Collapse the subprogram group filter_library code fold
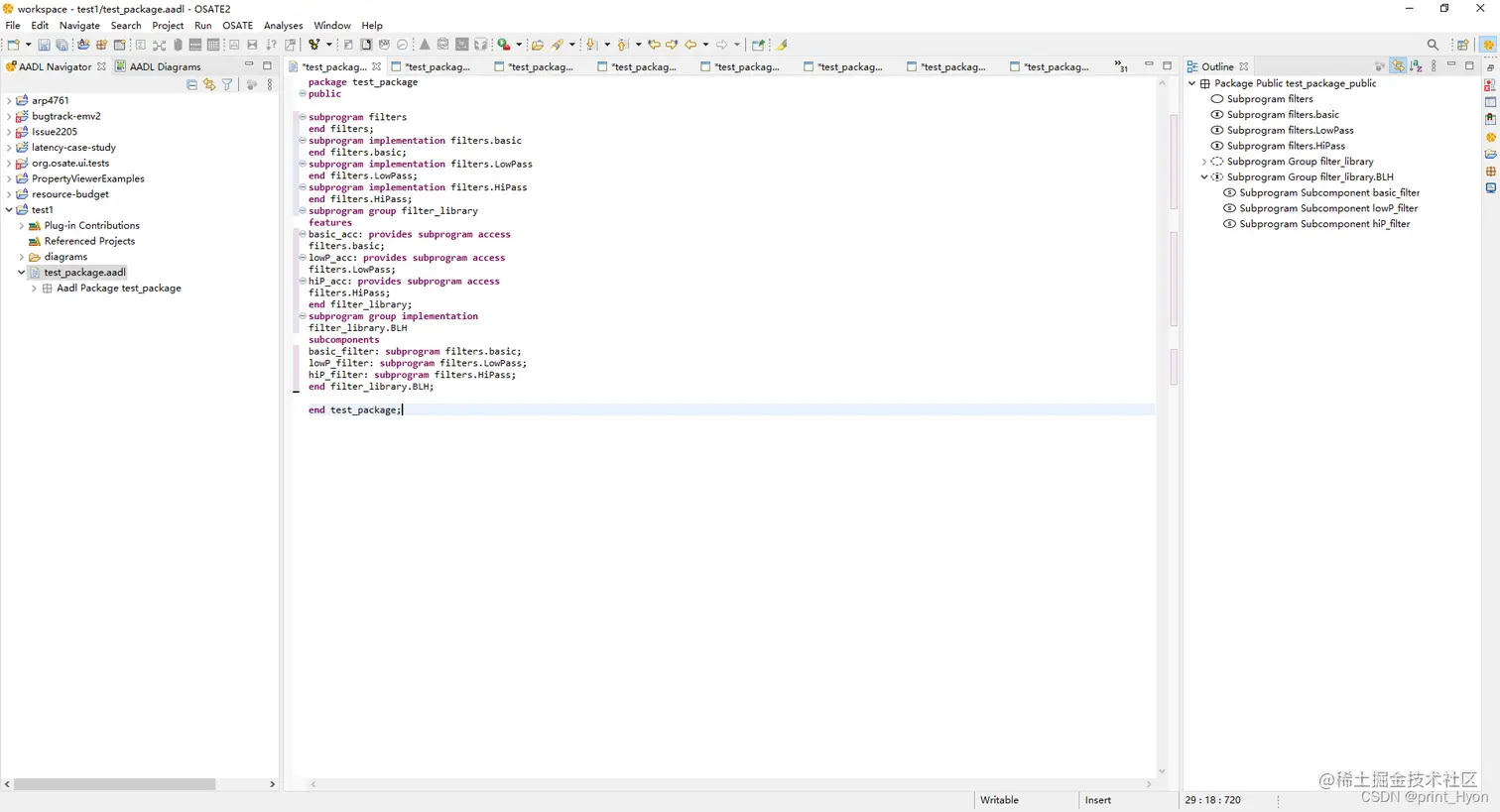The width and height of the screenshot is (1500, 812). click(x=303, y=211)
